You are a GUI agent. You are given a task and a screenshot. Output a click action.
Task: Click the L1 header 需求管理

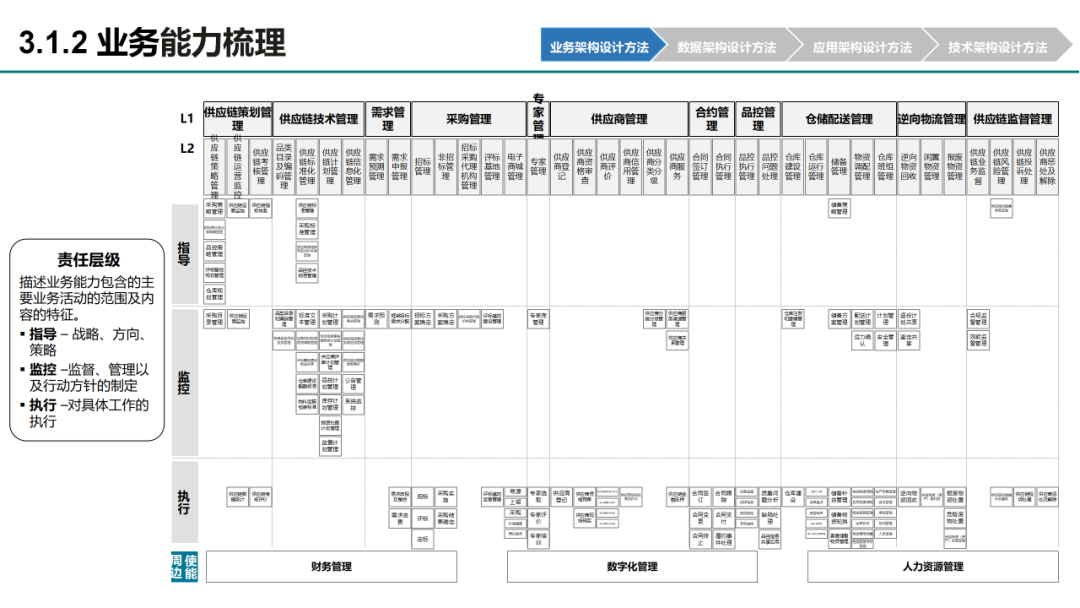[x=388, y=118]
